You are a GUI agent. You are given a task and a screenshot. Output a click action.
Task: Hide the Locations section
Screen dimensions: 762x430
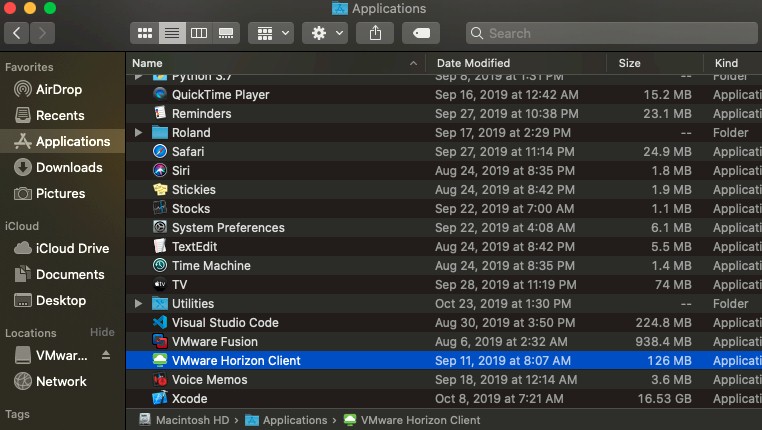click(102, 332)
